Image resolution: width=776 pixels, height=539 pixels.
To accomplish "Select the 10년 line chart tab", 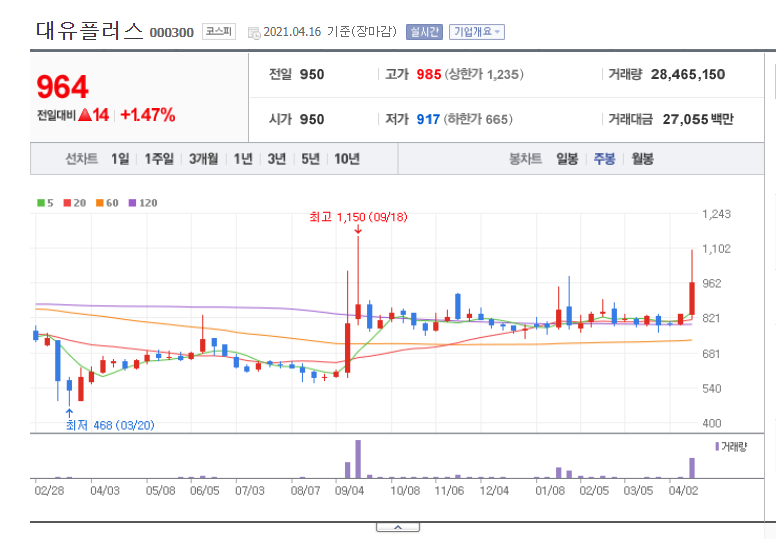I will point(346,159).
